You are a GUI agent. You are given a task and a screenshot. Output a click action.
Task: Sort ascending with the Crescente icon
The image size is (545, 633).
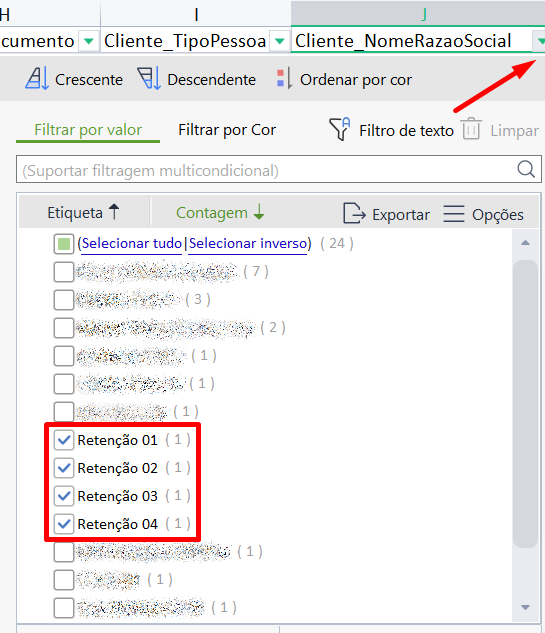[37, 78]
